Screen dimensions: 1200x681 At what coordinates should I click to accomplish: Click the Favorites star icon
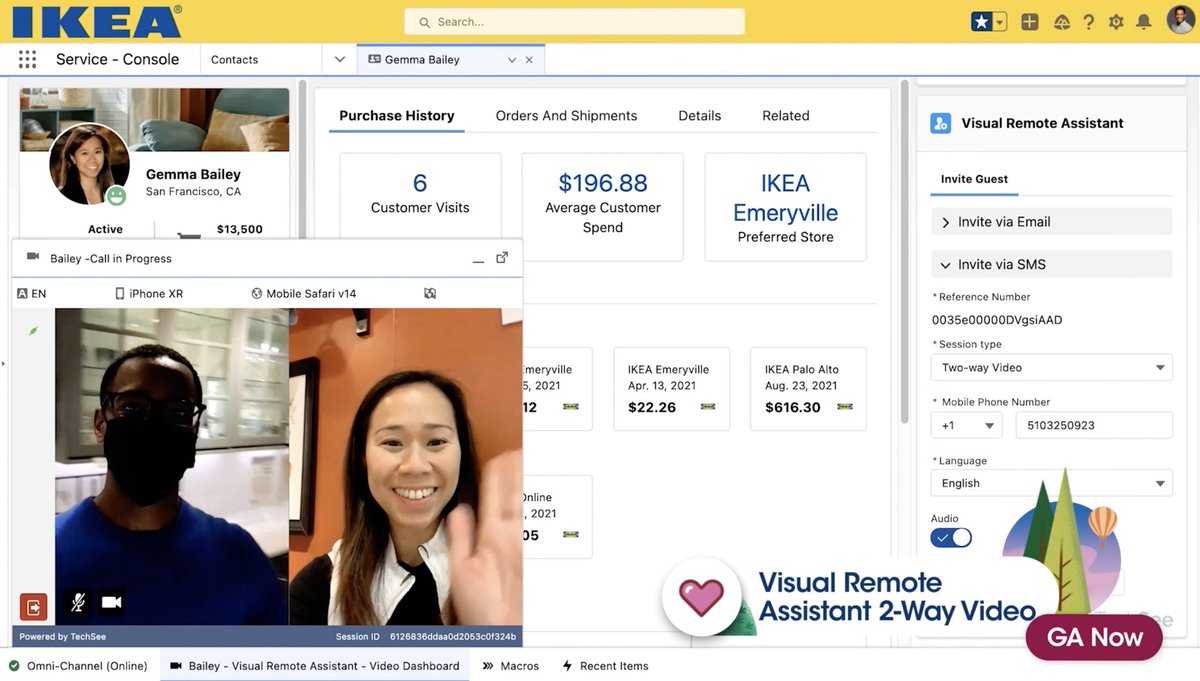click(x=981, y=21)
